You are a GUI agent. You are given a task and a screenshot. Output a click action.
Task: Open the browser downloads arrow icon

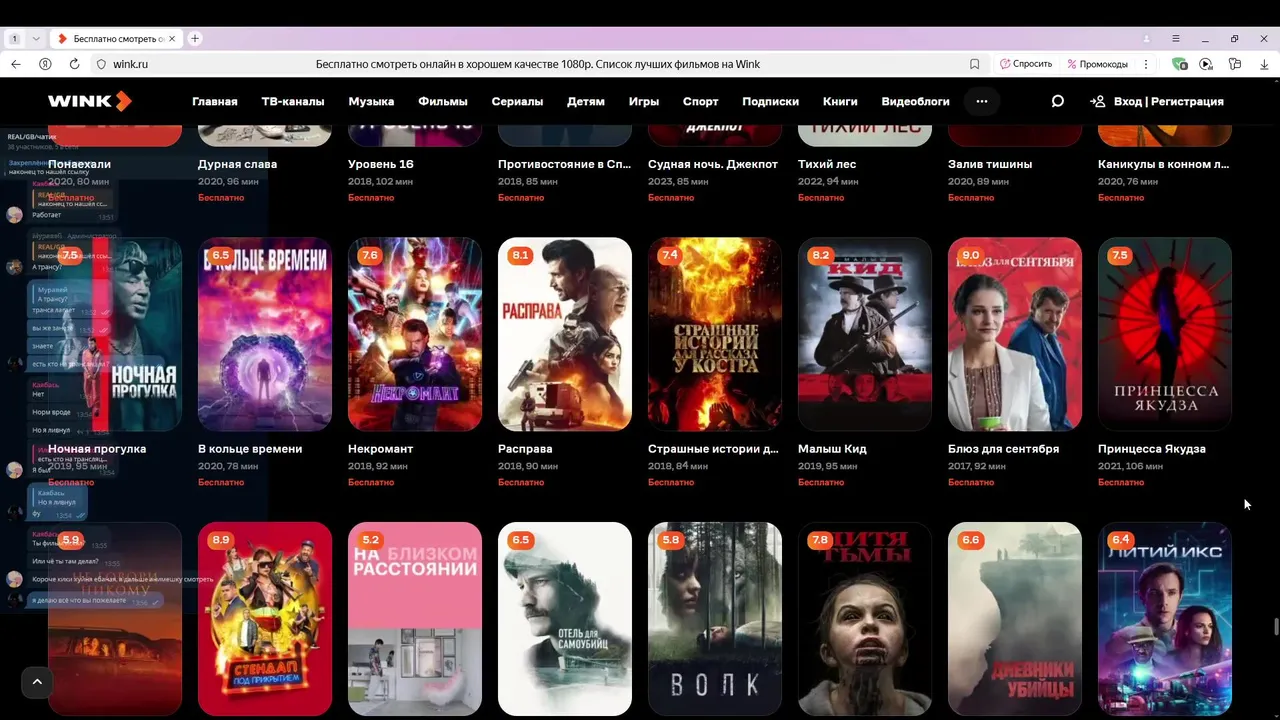(1264, 64)
